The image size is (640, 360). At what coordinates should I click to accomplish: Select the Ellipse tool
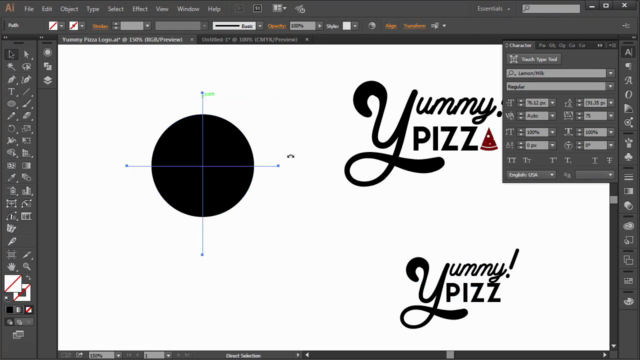[x=11, y=104]
